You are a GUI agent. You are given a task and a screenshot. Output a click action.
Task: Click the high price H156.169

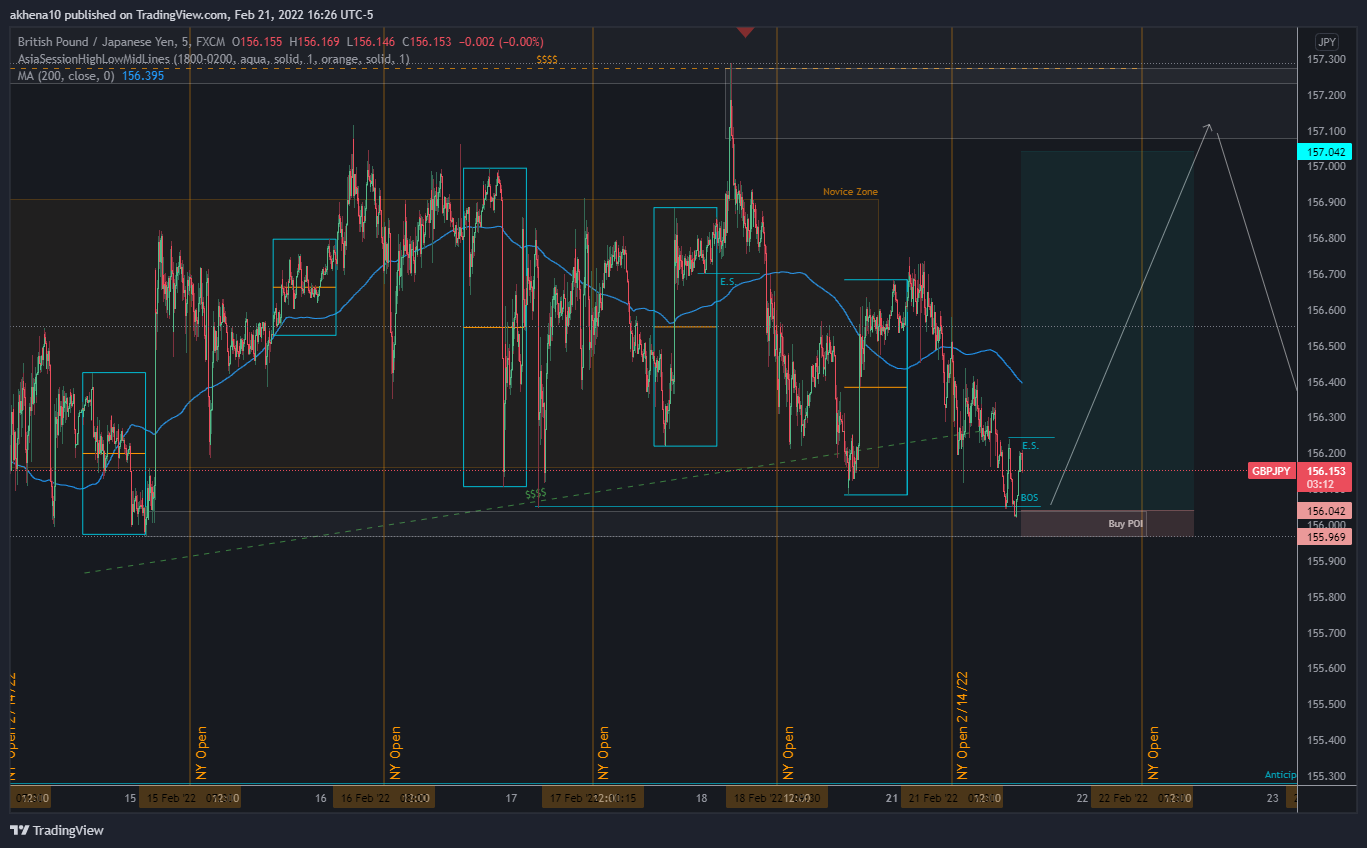click(314, 43)
